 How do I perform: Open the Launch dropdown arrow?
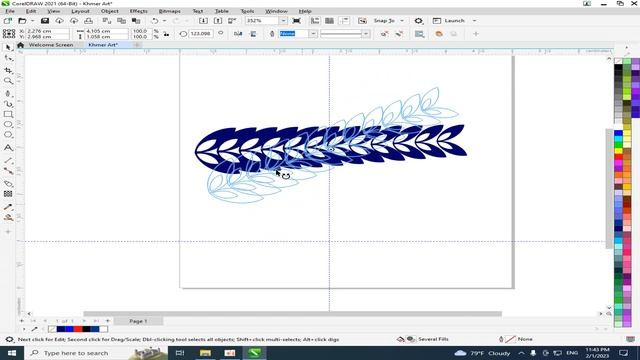pyautogui.click(x=474, y=21)
